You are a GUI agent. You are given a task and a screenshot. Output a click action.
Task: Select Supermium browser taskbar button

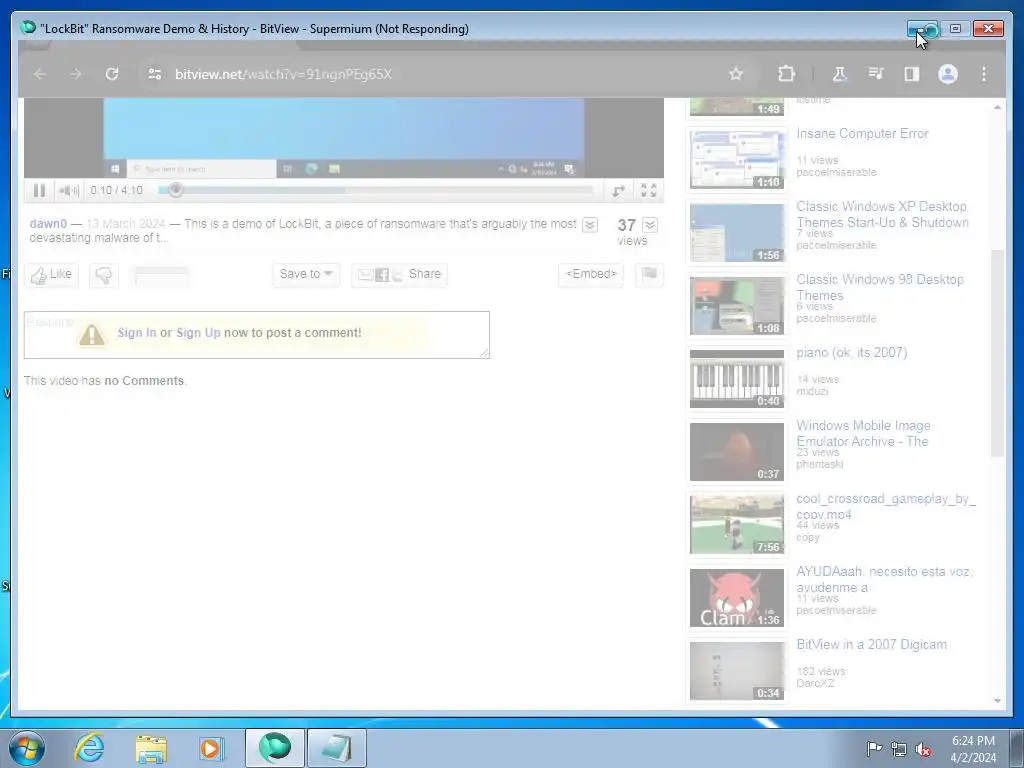pyautogui.click(x=275, y=748)
